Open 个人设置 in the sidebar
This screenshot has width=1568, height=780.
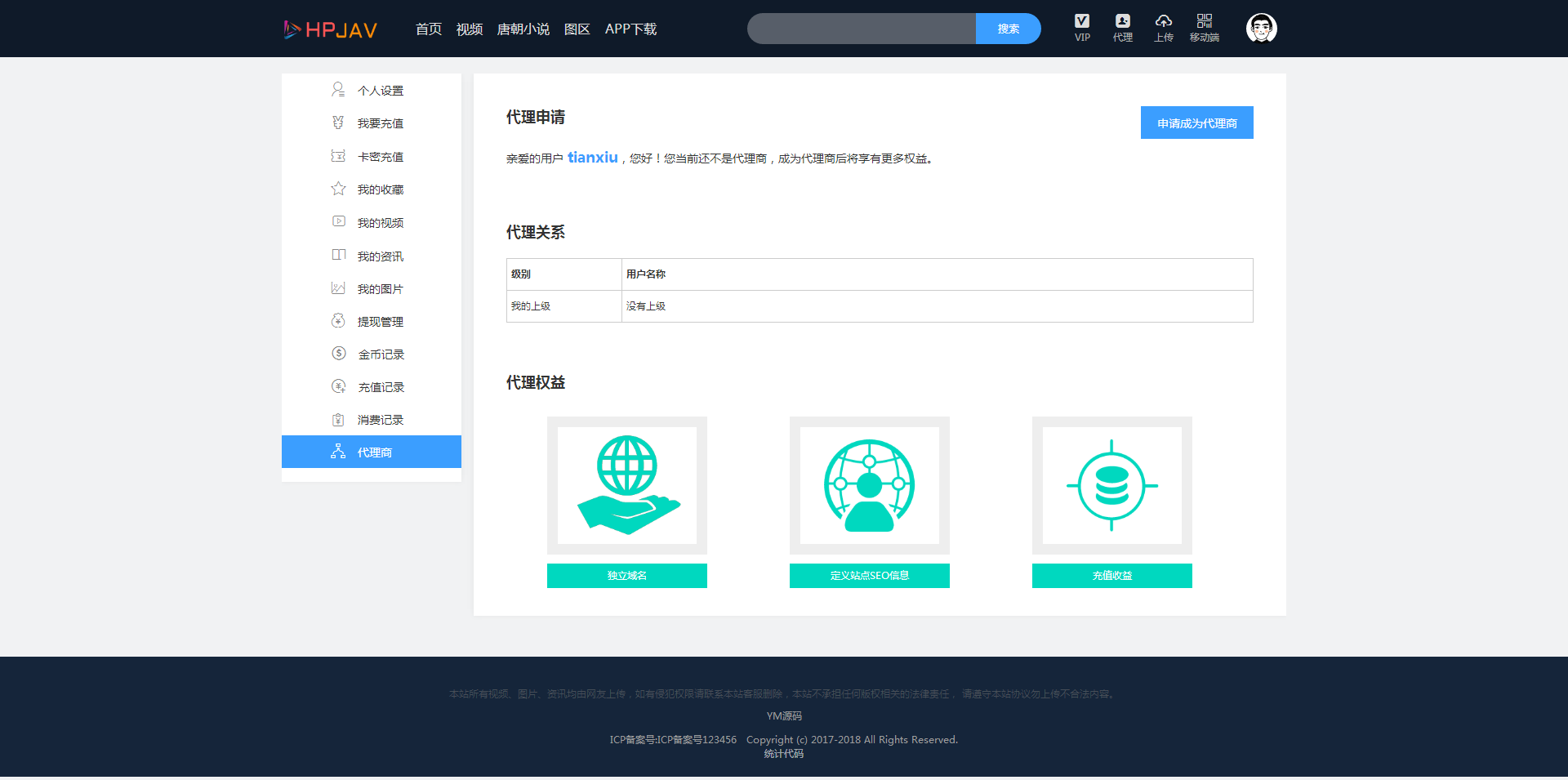coord(380,91)
